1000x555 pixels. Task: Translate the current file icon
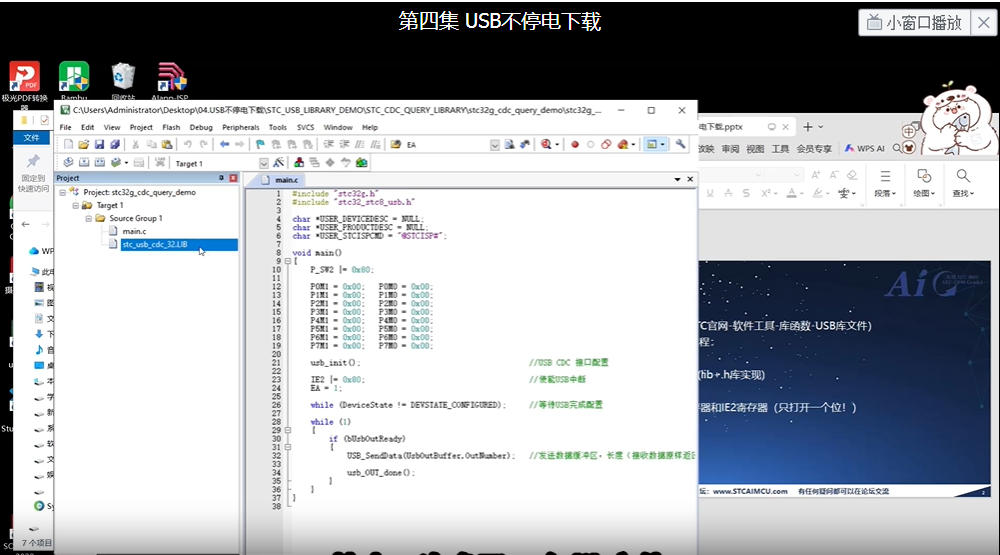click(68, 163)
